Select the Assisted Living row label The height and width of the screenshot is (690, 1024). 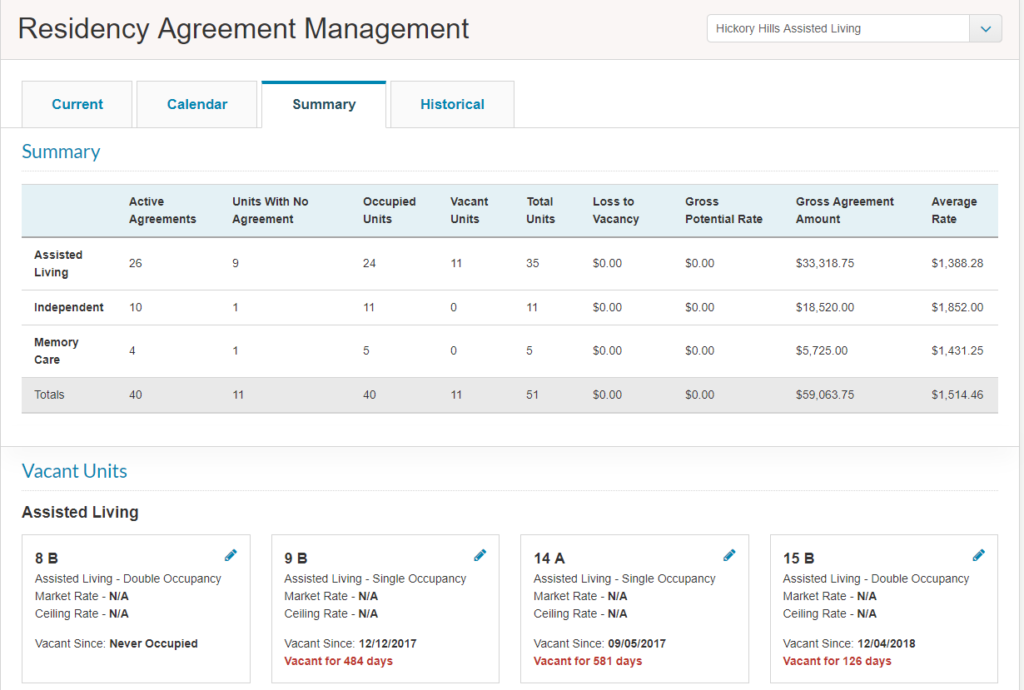(x=58, y=264)
